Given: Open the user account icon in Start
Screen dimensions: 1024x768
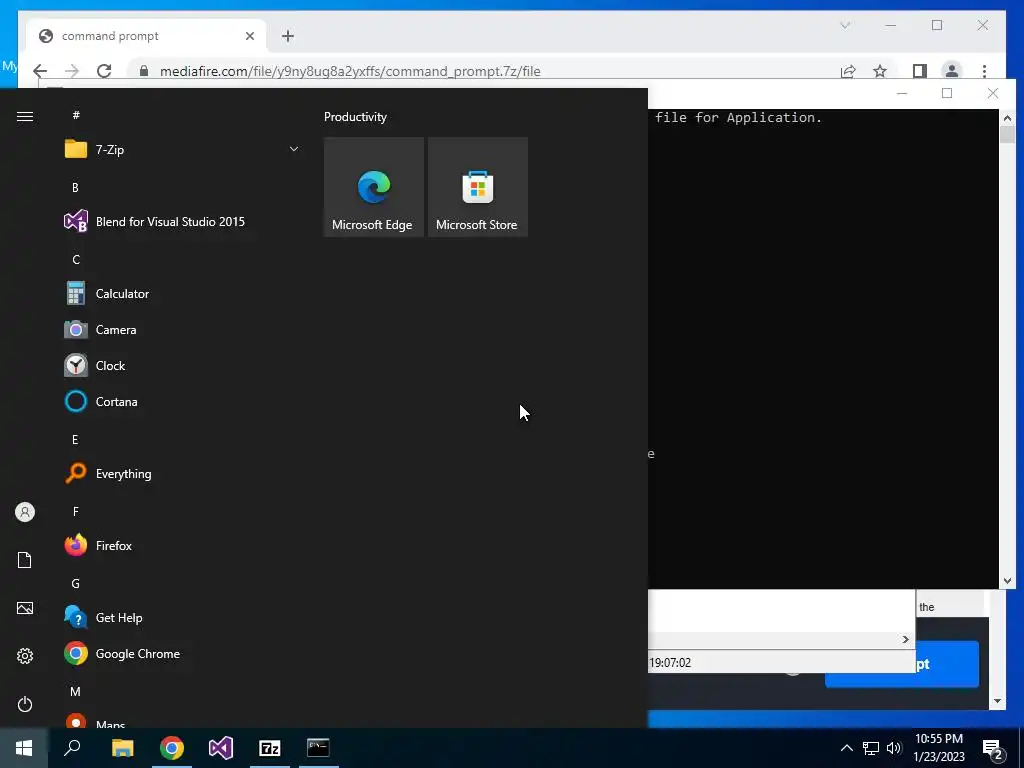Looking at the screenshot, I should pos(25,512).
